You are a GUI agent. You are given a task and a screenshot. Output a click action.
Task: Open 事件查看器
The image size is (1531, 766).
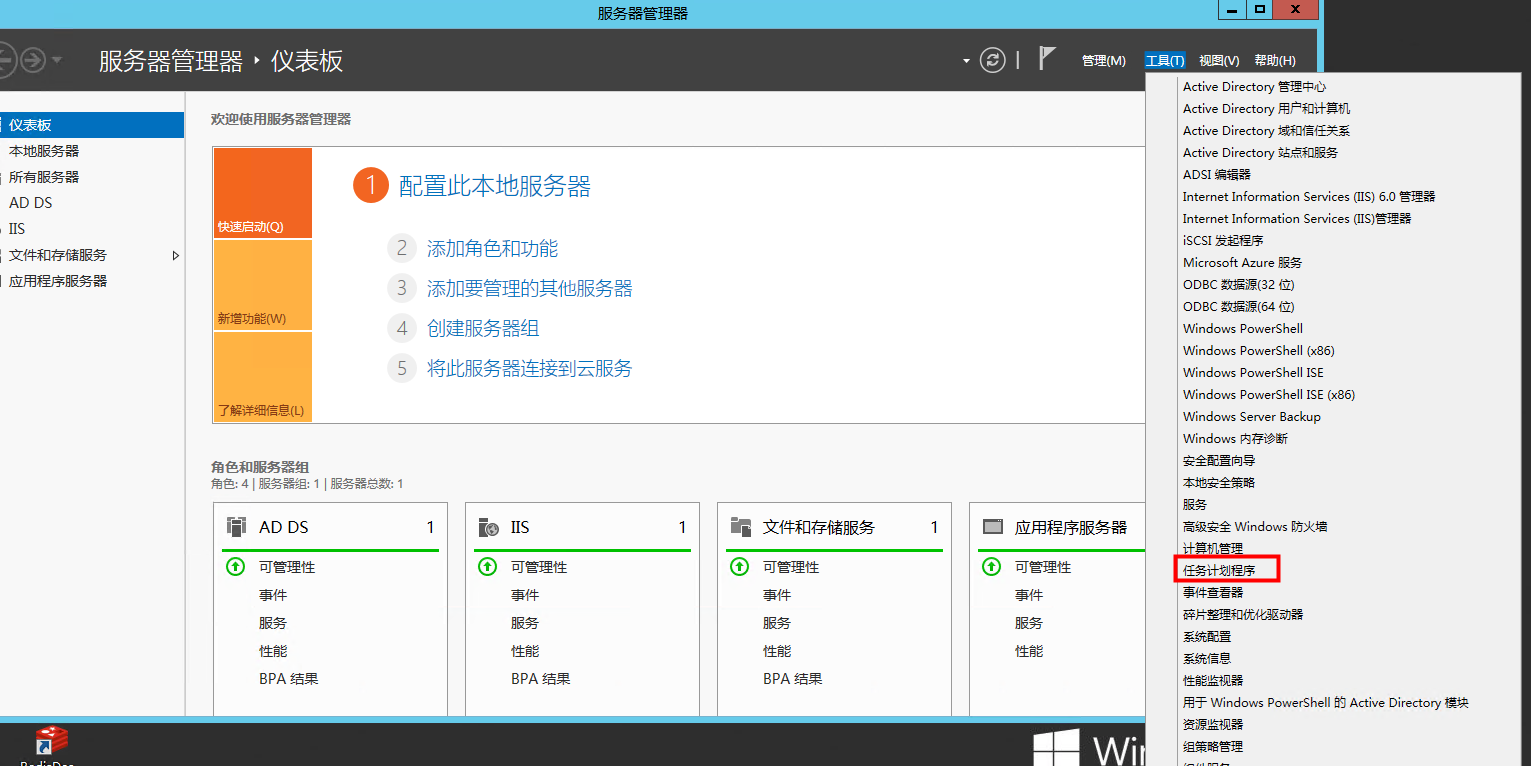click(x=1213, y=593)
